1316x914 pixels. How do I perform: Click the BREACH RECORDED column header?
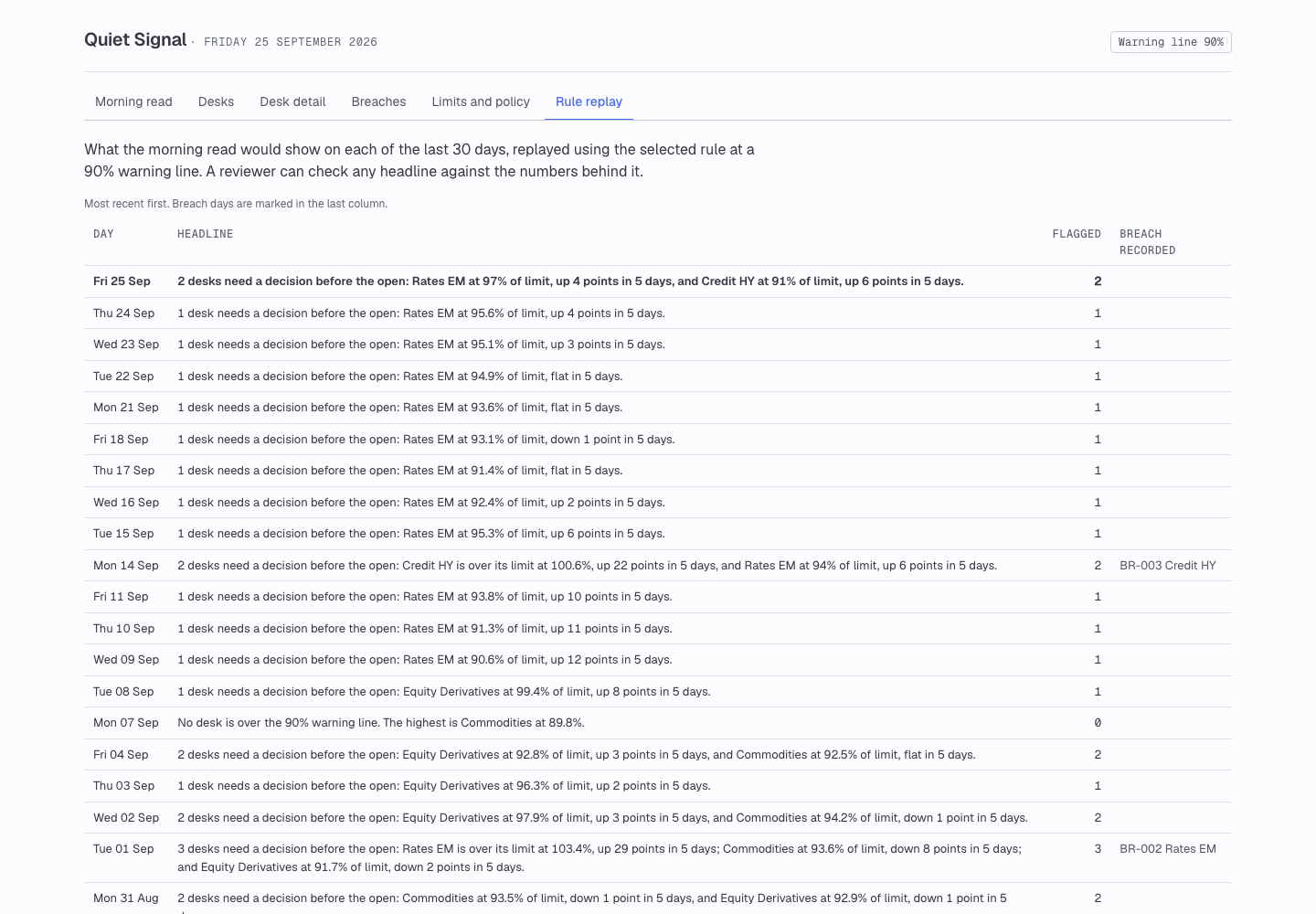[1148, 242]
